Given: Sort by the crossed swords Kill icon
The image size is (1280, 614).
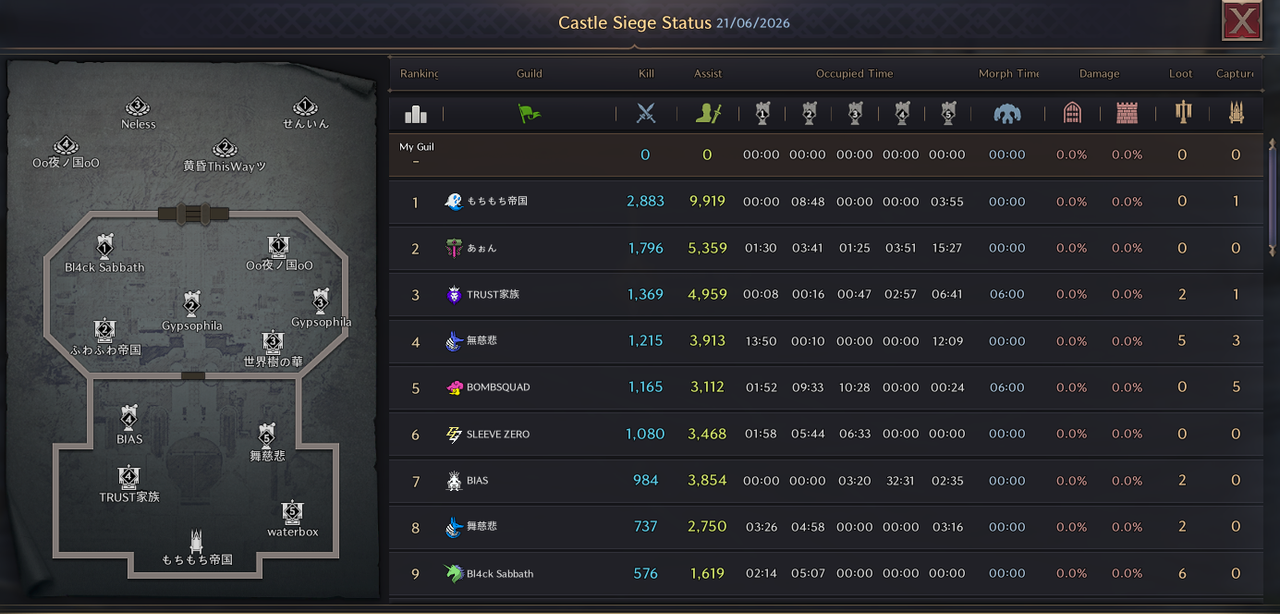Looking at the screenshot, I should tap(646, 114).
